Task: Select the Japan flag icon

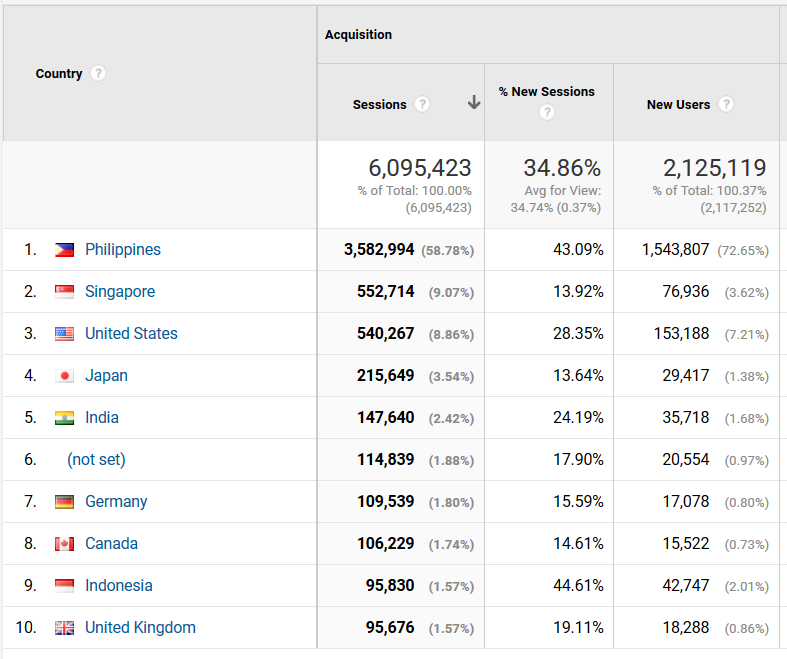Action: click(x=64, y=375)
